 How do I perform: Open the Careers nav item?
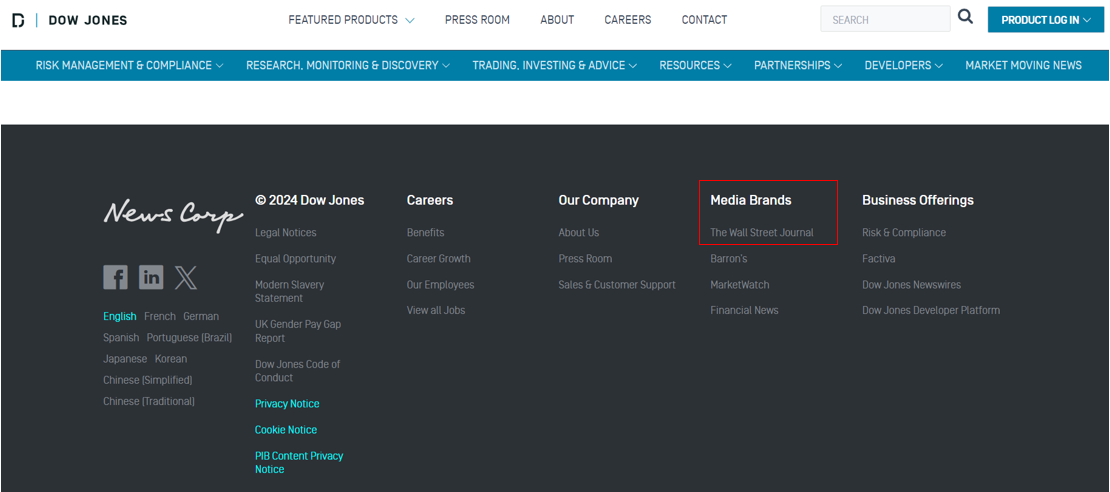tap(628, 20)
